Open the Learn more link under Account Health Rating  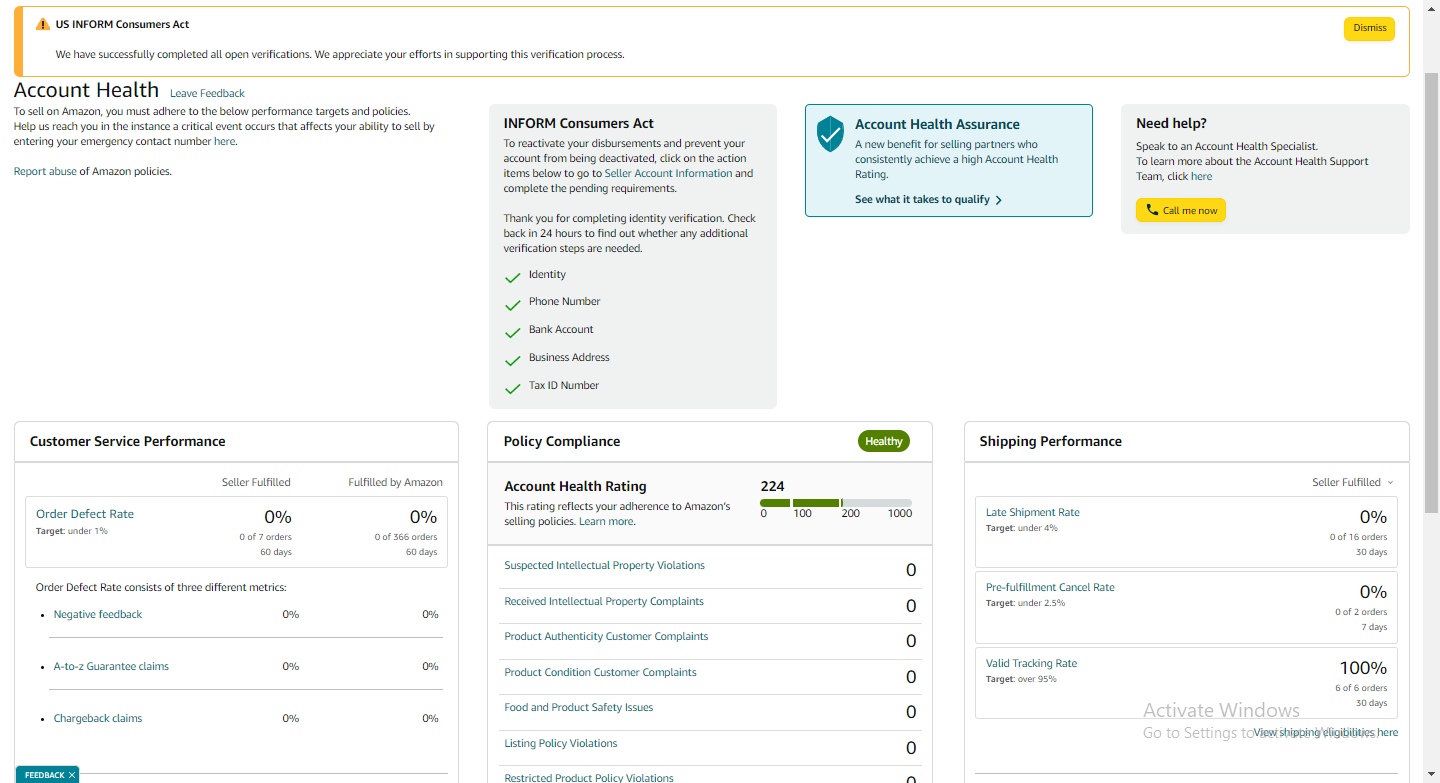(606, 521)
